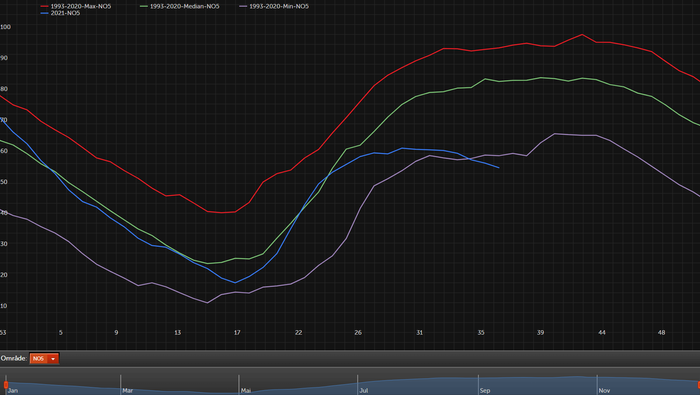The width and height of the screenshot is (700, 395).
Task: Click the Område label
Action: [14, 358]
